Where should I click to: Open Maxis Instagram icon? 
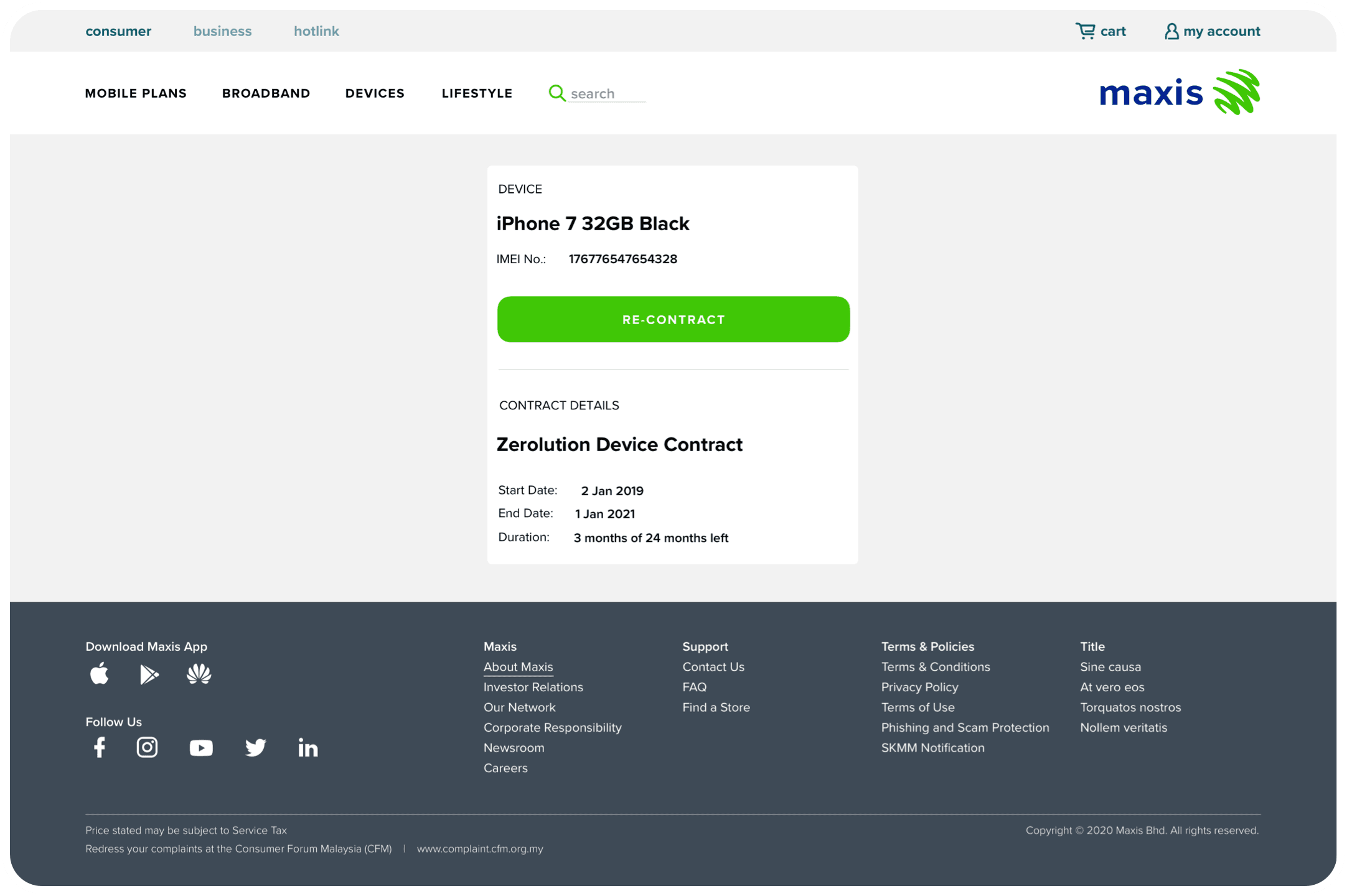point(147,747)
